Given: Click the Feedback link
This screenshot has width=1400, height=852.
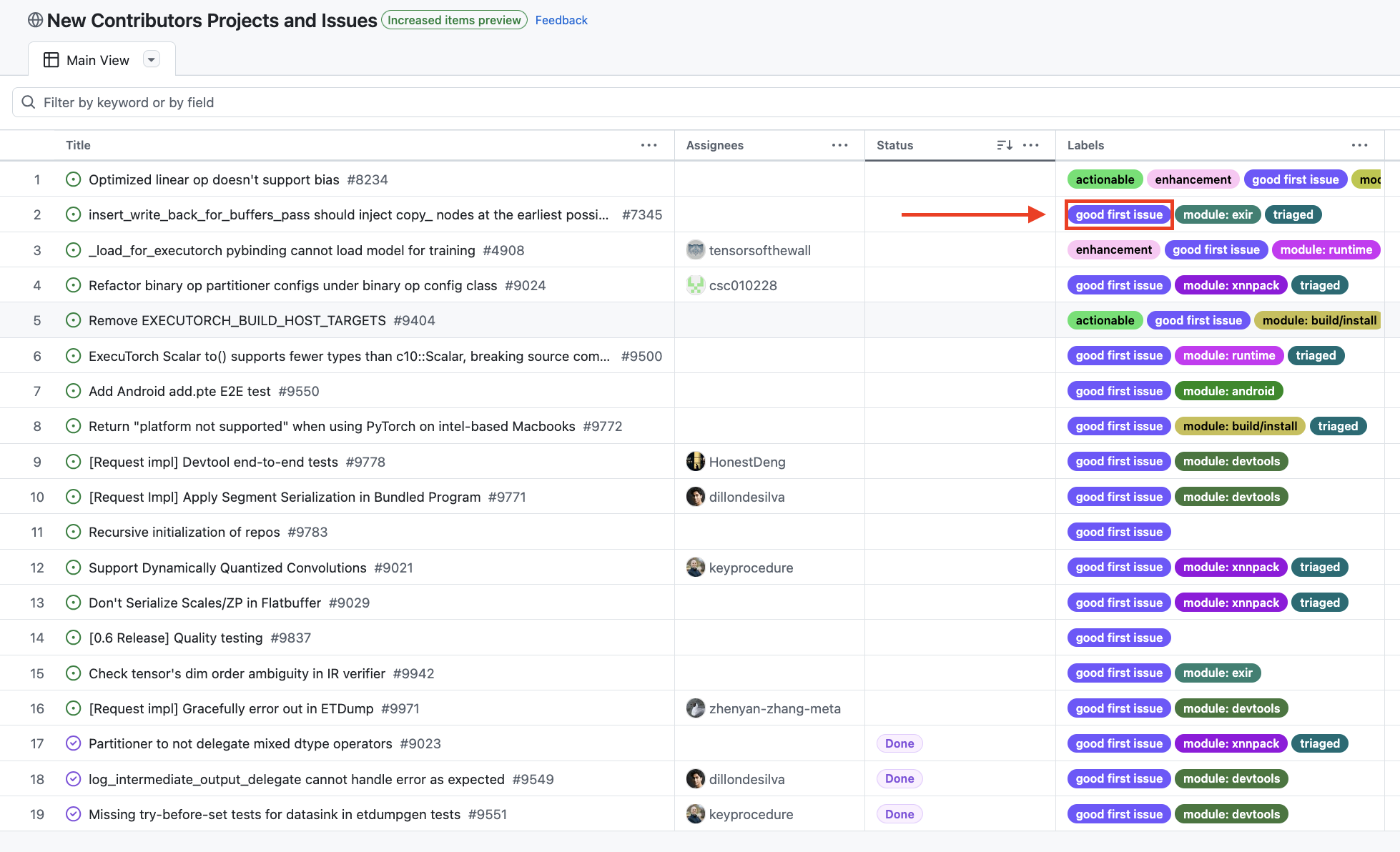Looking at the screenshot, I should 561,20.
